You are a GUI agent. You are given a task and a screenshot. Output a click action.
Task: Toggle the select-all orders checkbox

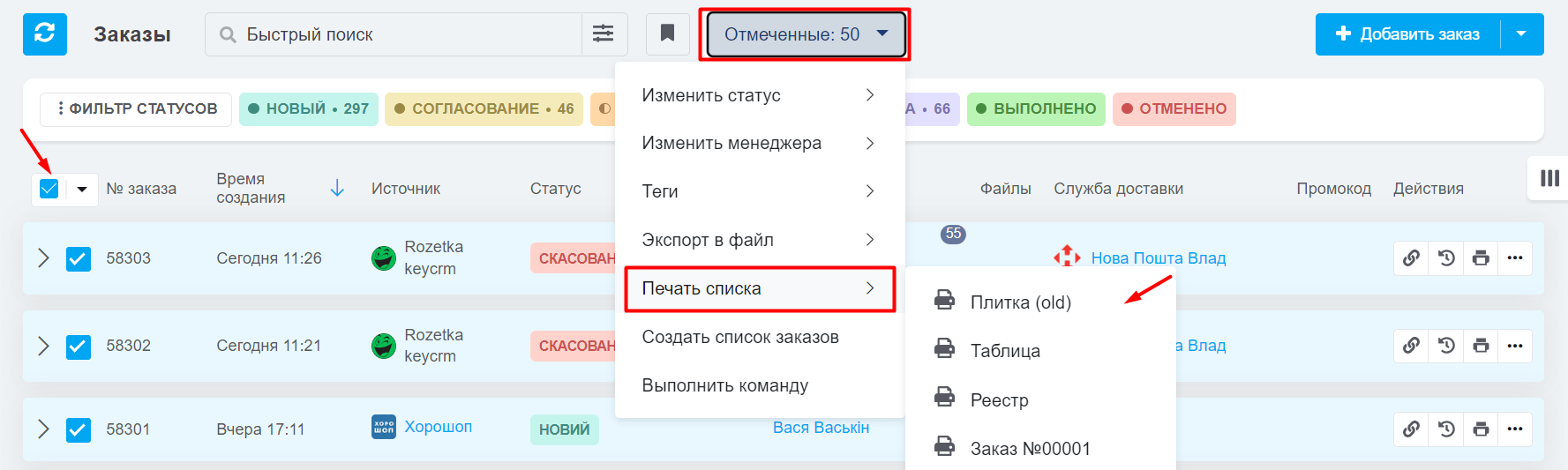coord(49,189)
